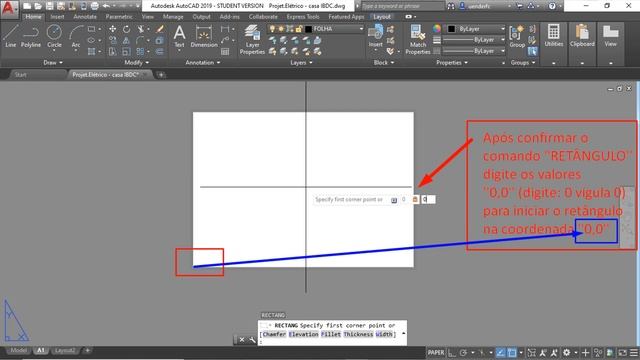
Task: Open the color ByLayer dropdown
Action: [x=476, y=29]
